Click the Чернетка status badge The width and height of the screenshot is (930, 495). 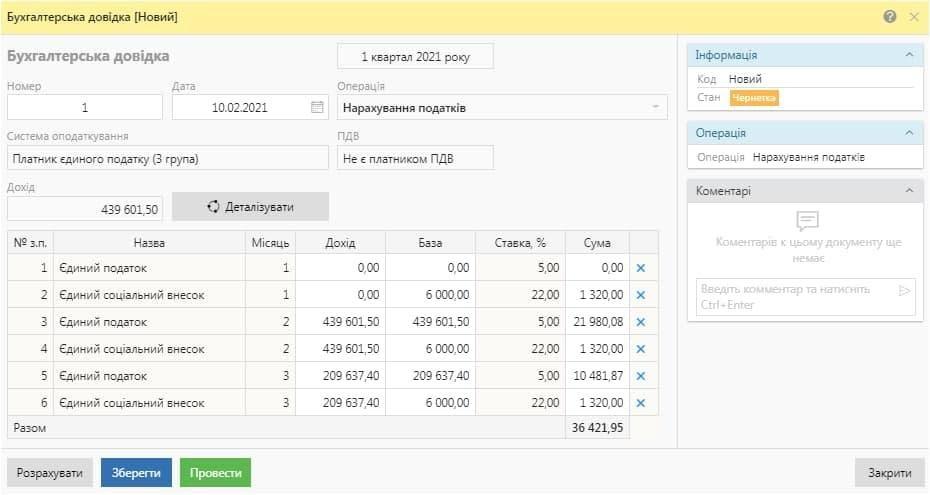(754, 98)
